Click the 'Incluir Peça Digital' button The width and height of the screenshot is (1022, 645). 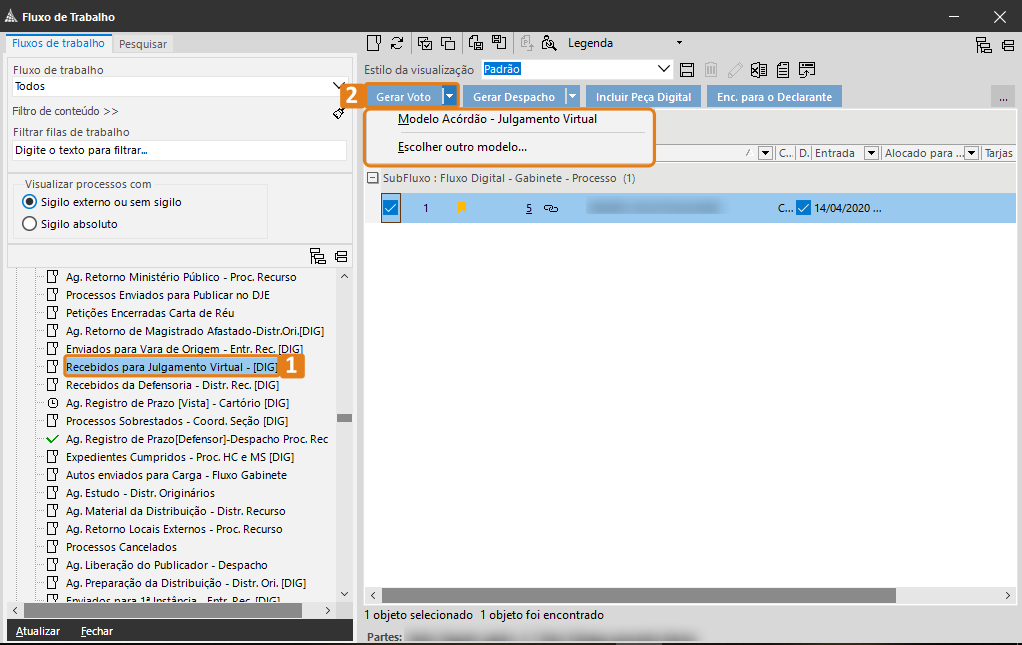643,97
